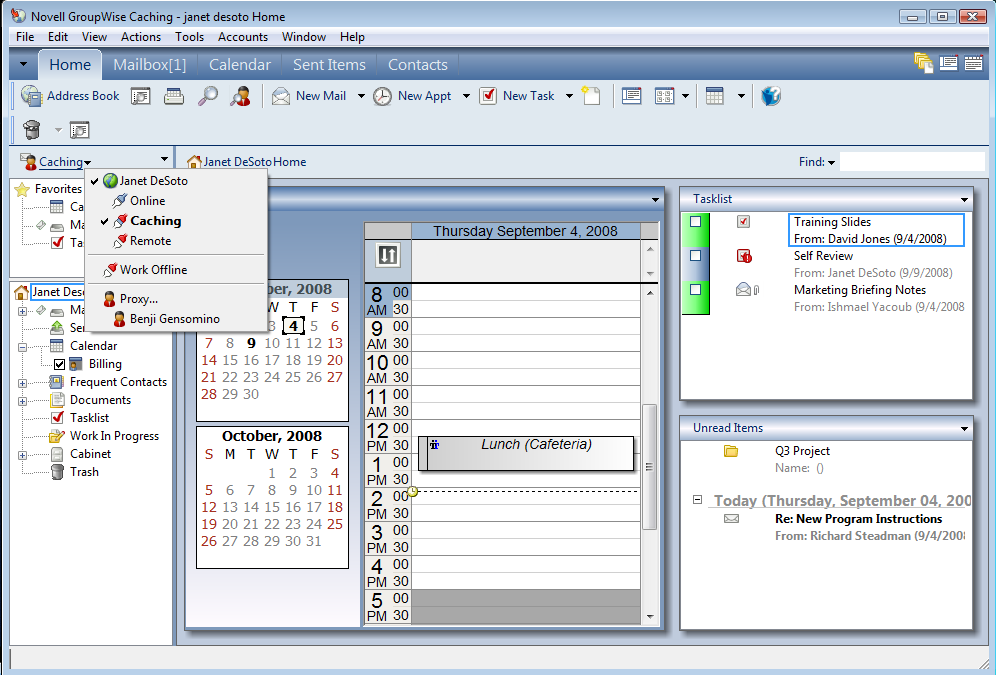The image size is (996, 675).
Task: Open the Address Book
Action: (70, 96)
